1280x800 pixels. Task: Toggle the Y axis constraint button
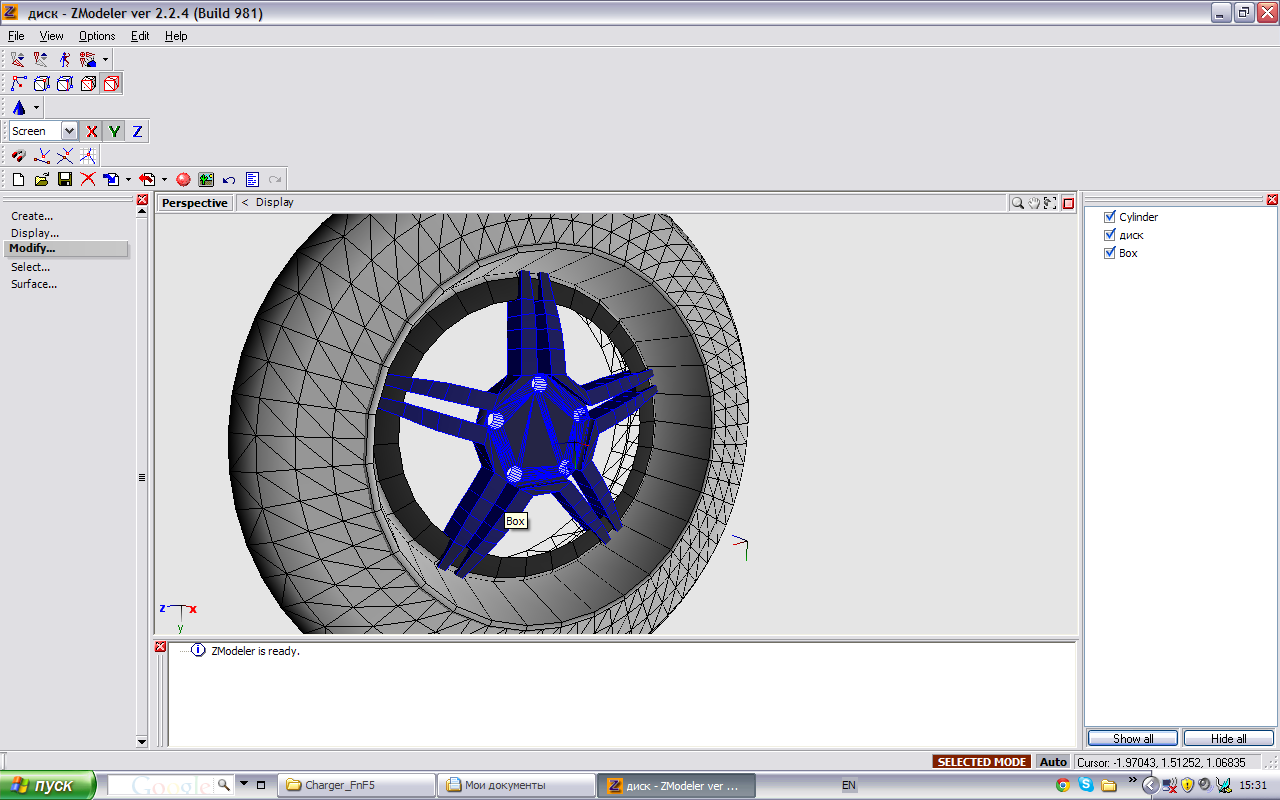115,131
